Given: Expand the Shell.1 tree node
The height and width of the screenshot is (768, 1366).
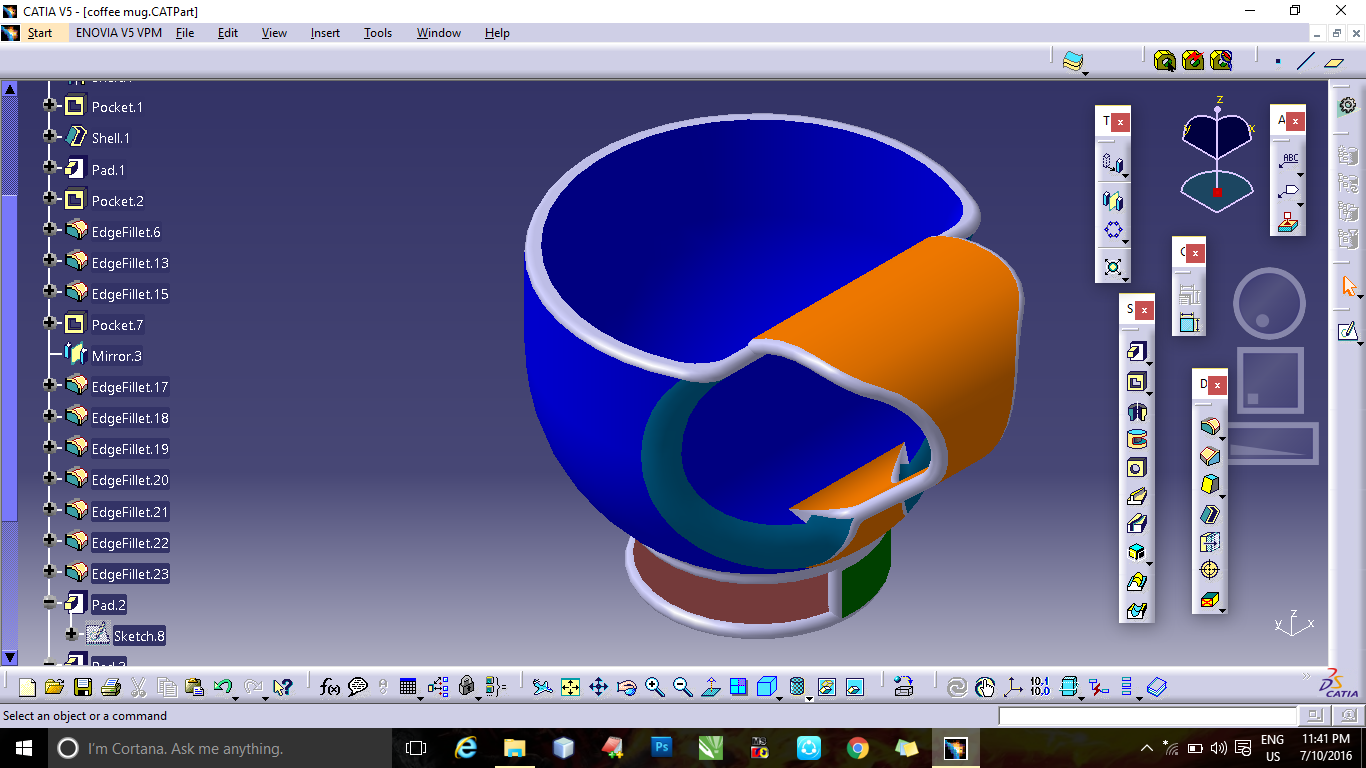Looking at the screenshot, I should pos(49,137).
